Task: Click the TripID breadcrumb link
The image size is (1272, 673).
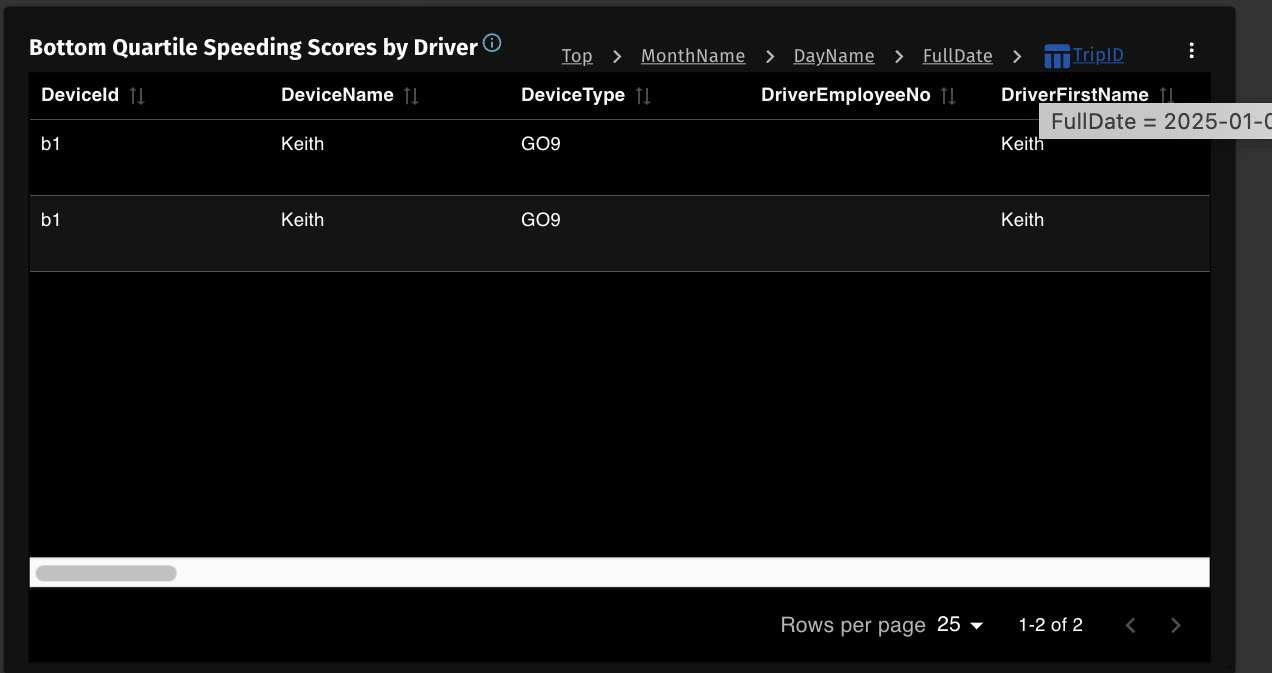Action: pos(1098,56)
